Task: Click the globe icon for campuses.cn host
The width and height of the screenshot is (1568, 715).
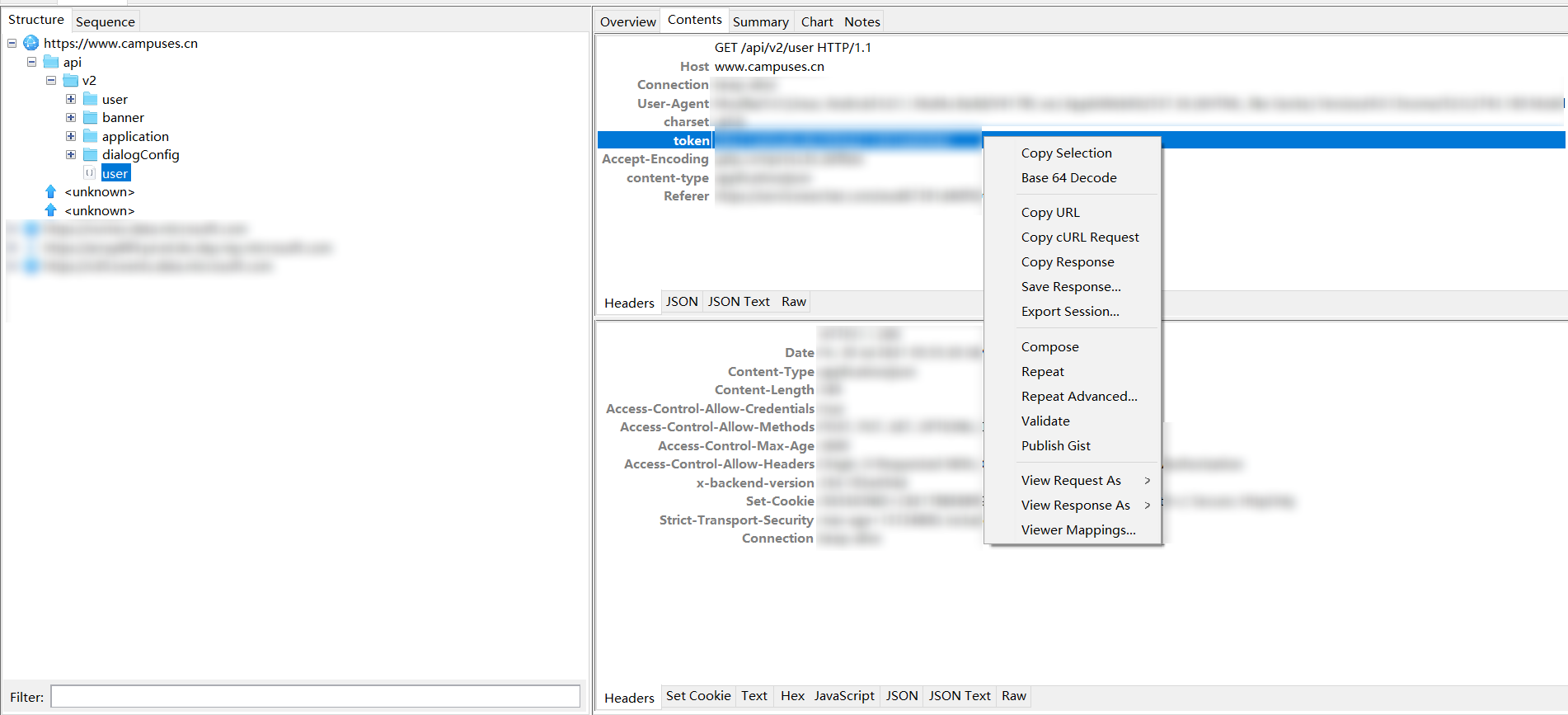Action: point(31,43)
